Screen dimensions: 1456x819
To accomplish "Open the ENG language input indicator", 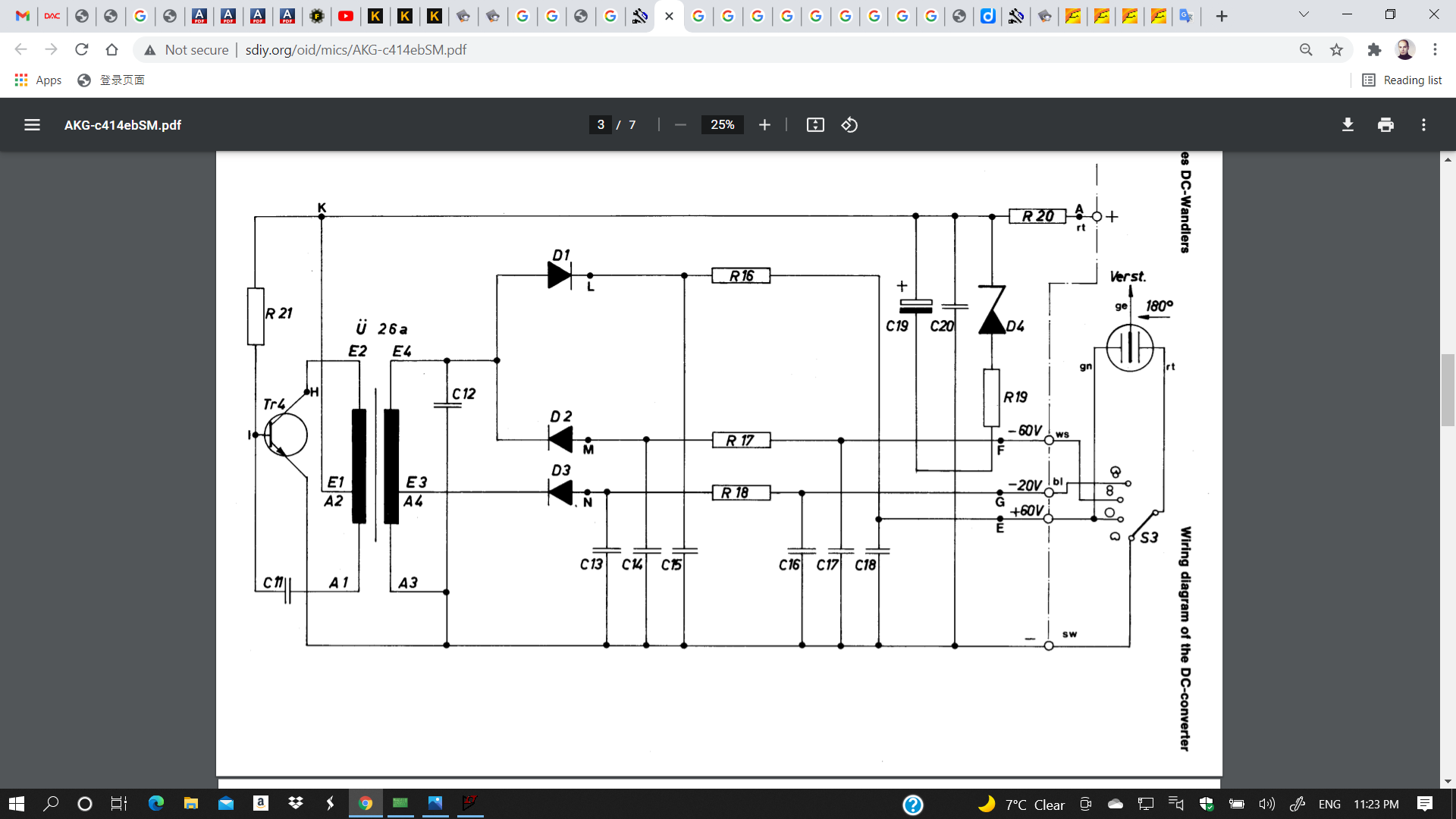I will 1329,805.
